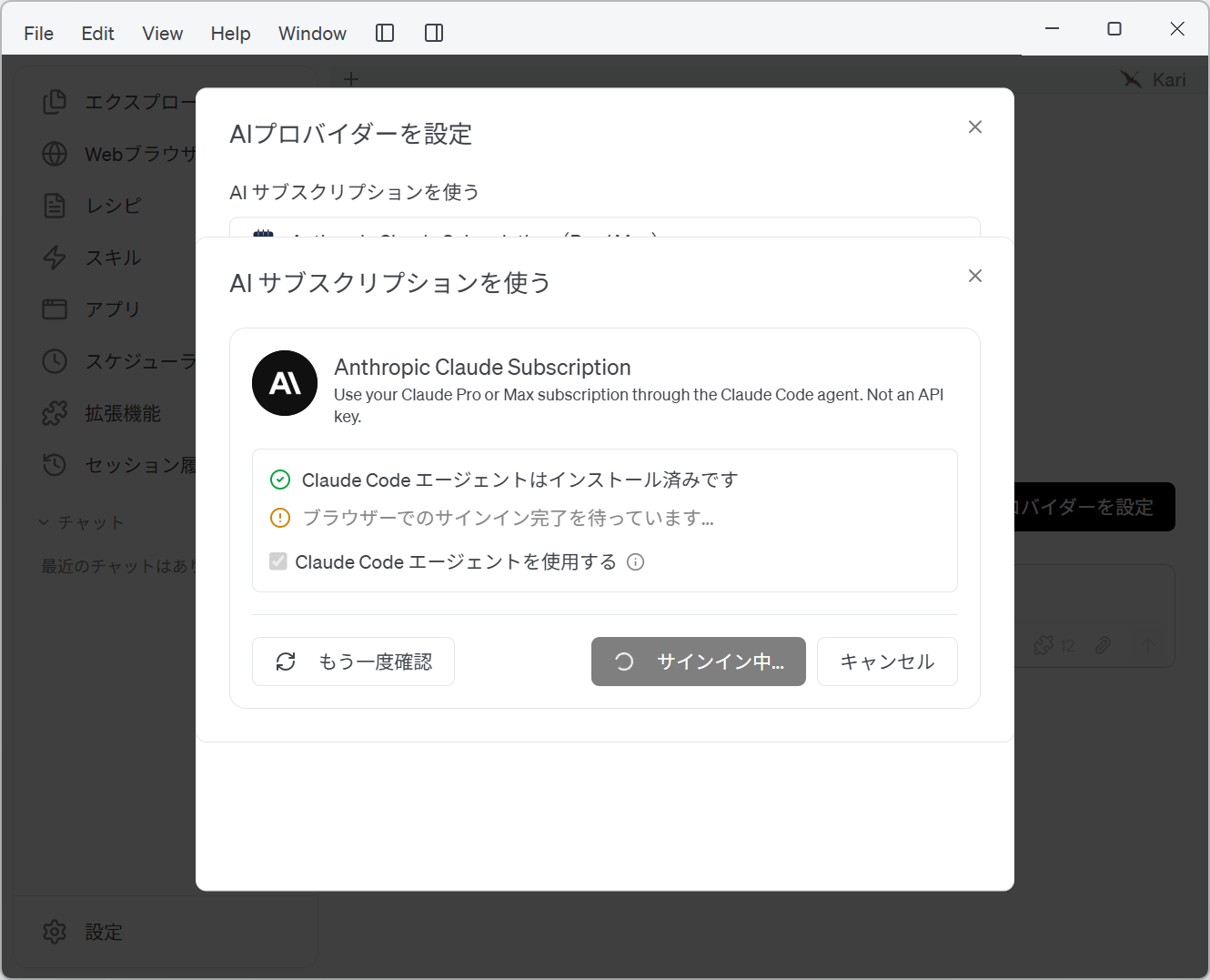
Task: Select Anthropic Claude Subscription heading text
Action: [x=482, y=367]
